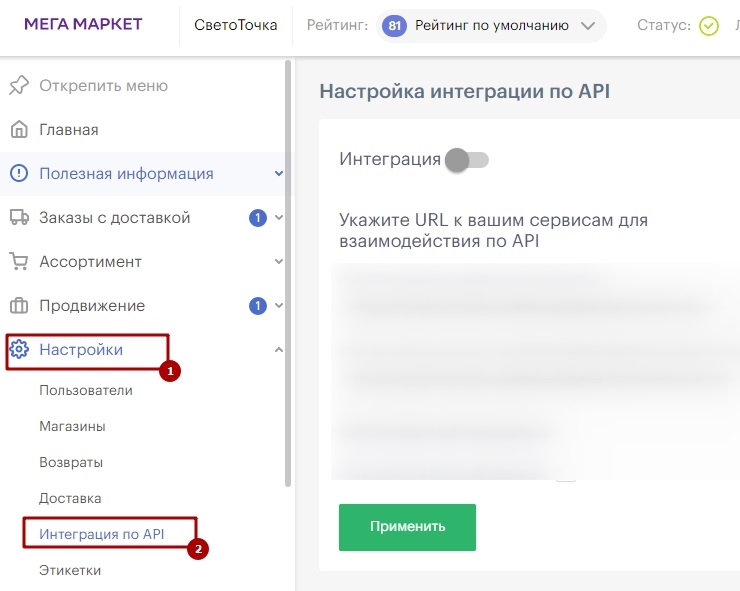The height and width of the screenshot is (591, 740).
Task: Click the sidebar vertical scrollbar
Action: (x=288, y=274)
